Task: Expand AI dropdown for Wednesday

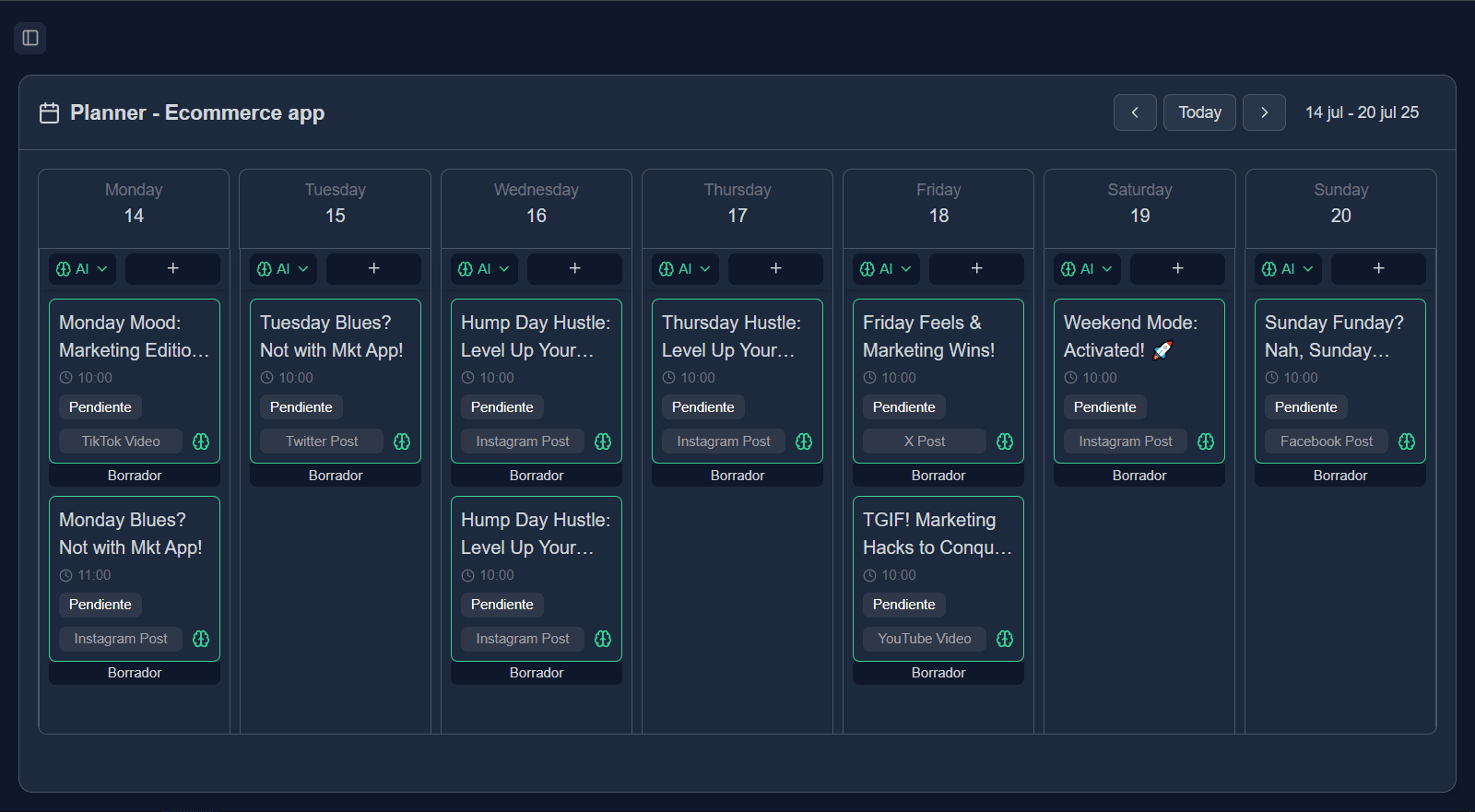Action: (x=484, y=269)
